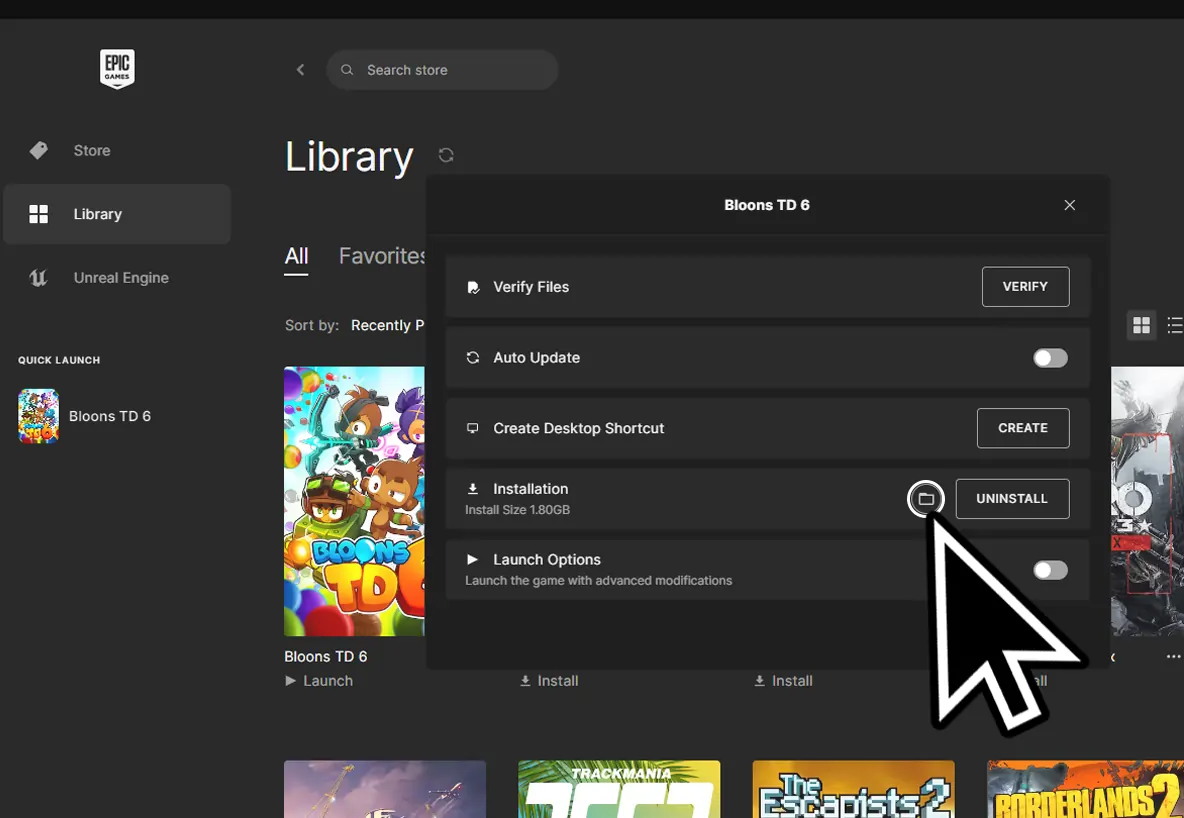
Task: Switch library to list view
Action: 1174,325
